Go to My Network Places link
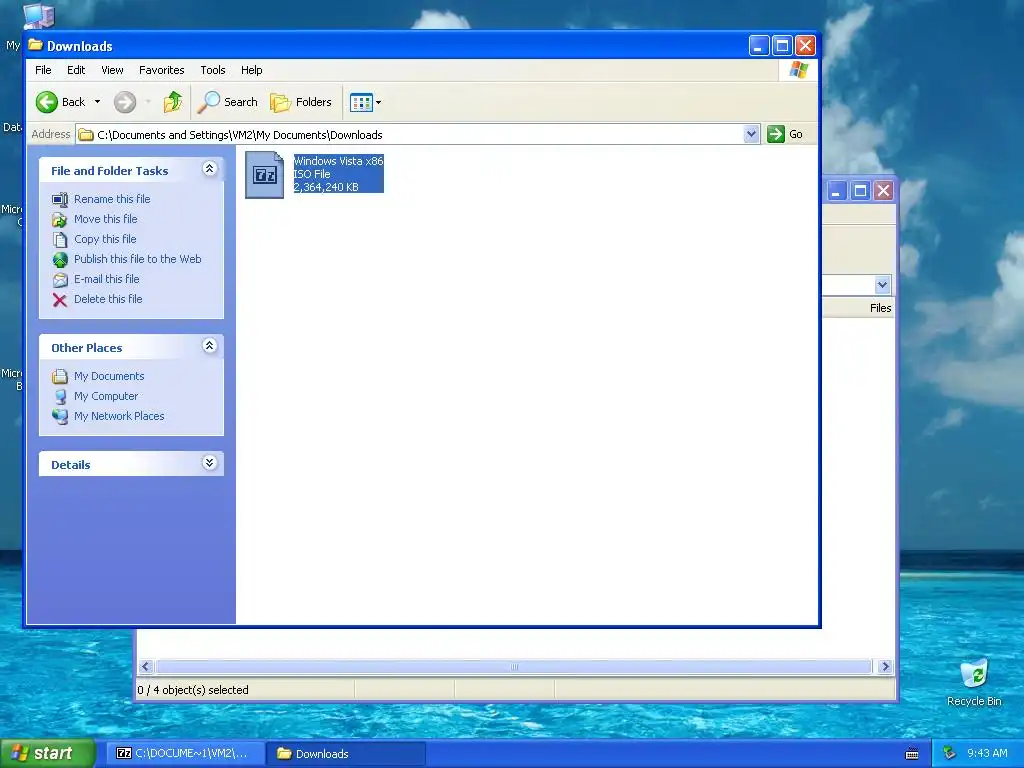Viewport: 1024px width, 768px height. coord(119,416)
